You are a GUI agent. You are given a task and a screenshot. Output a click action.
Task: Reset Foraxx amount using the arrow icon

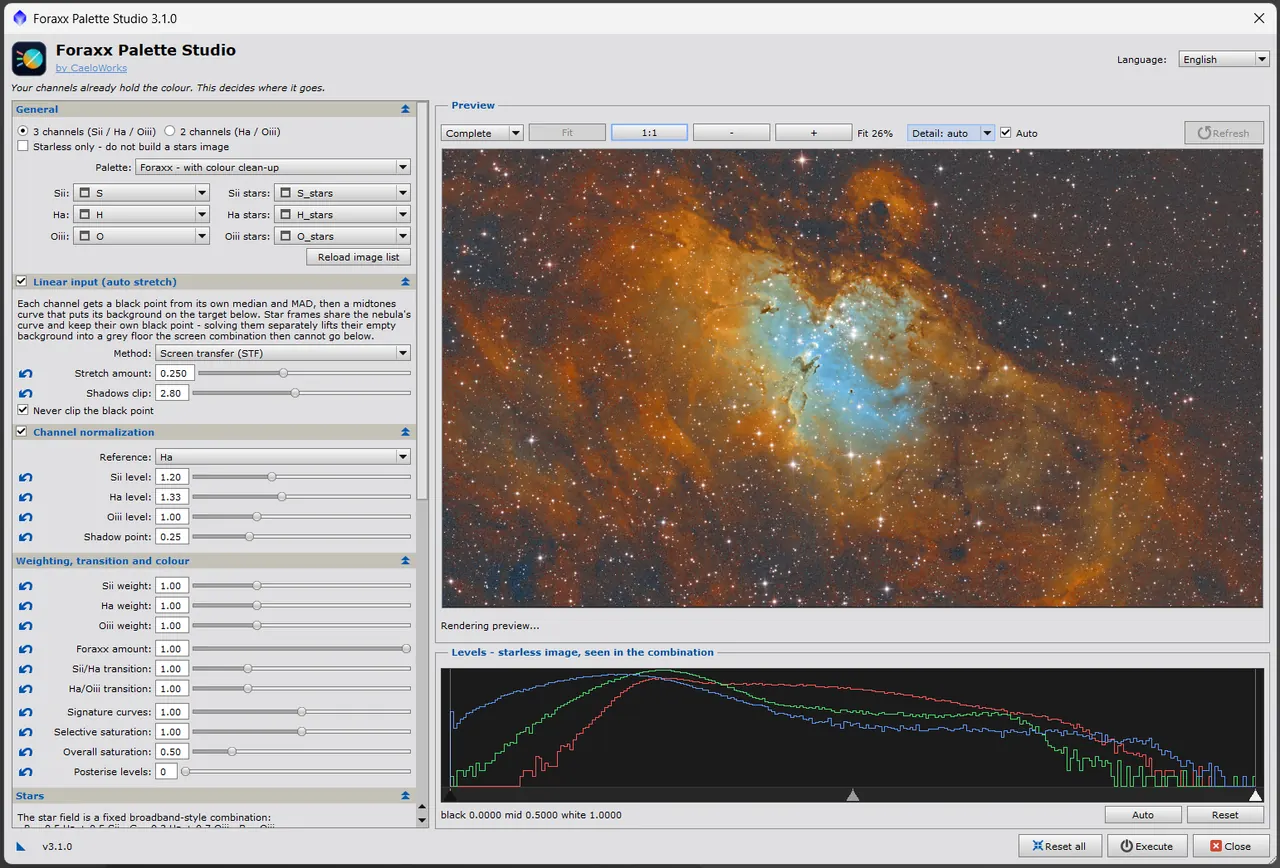coord(26,650)
